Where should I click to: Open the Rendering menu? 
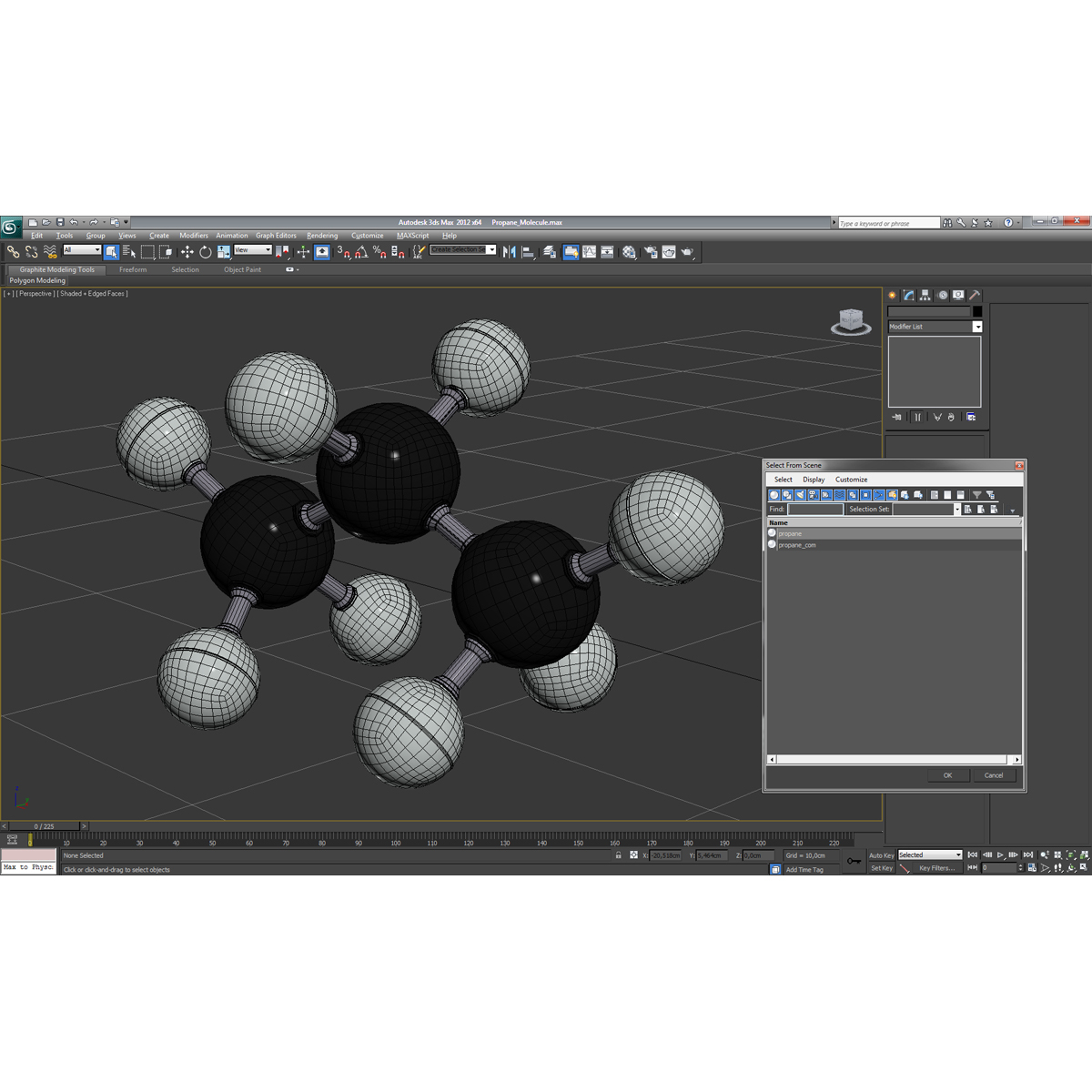point(322,235)
